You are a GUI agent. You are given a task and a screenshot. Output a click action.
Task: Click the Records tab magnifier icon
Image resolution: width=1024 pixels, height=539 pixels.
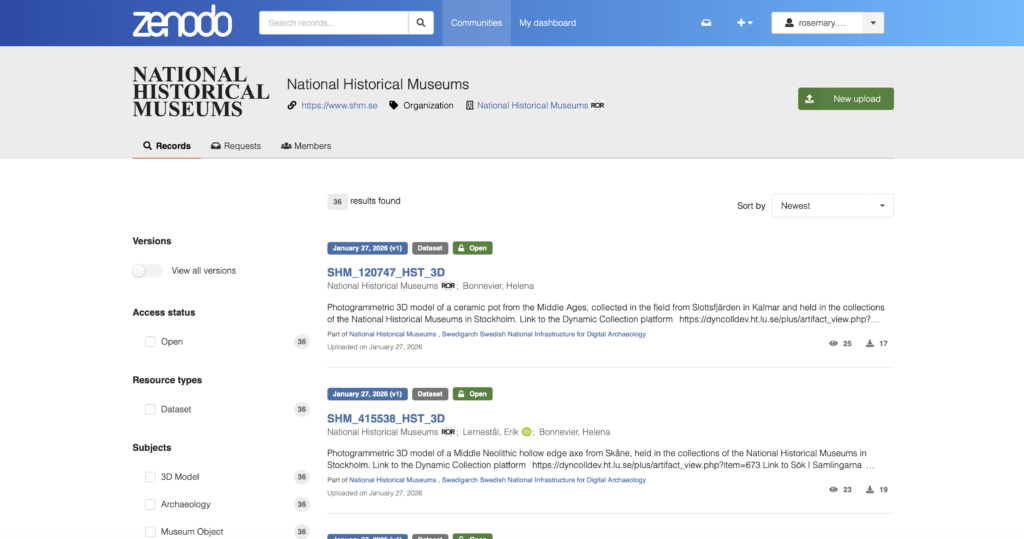coord(148,146)
